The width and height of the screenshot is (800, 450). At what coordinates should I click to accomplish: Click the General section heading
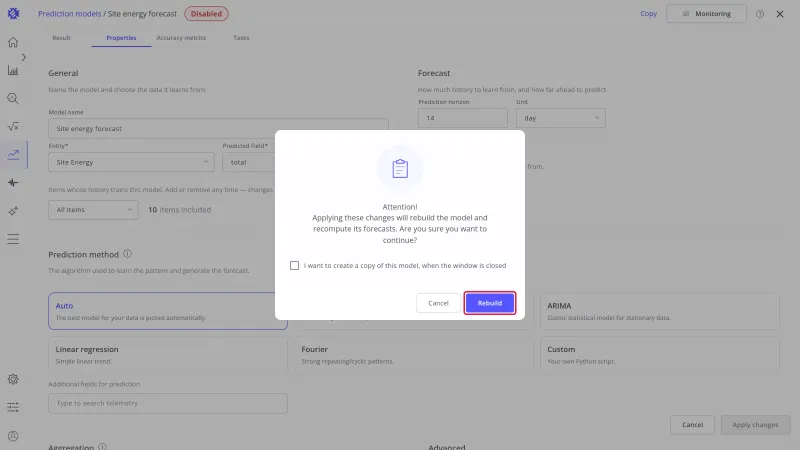[x=63, y=73]
